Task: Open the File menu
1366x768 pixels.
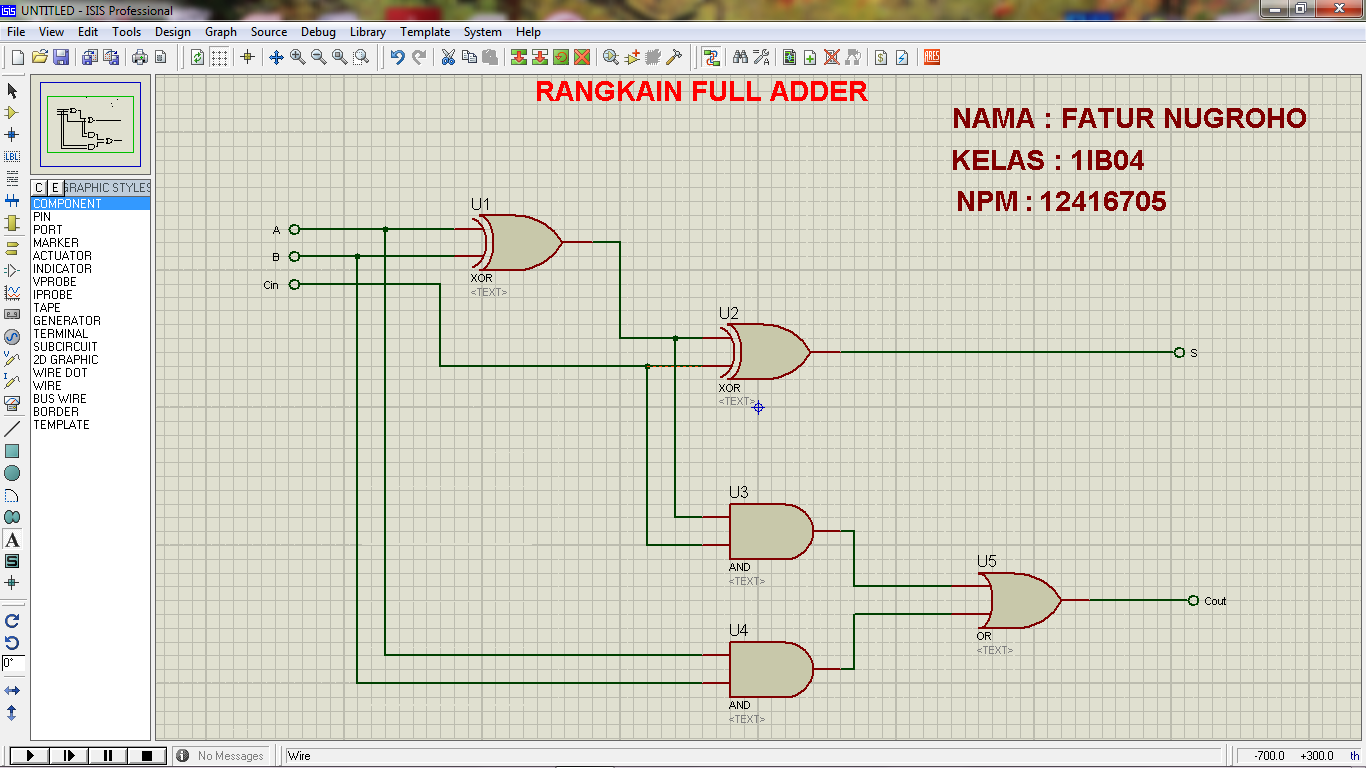Action: (16, 32)
